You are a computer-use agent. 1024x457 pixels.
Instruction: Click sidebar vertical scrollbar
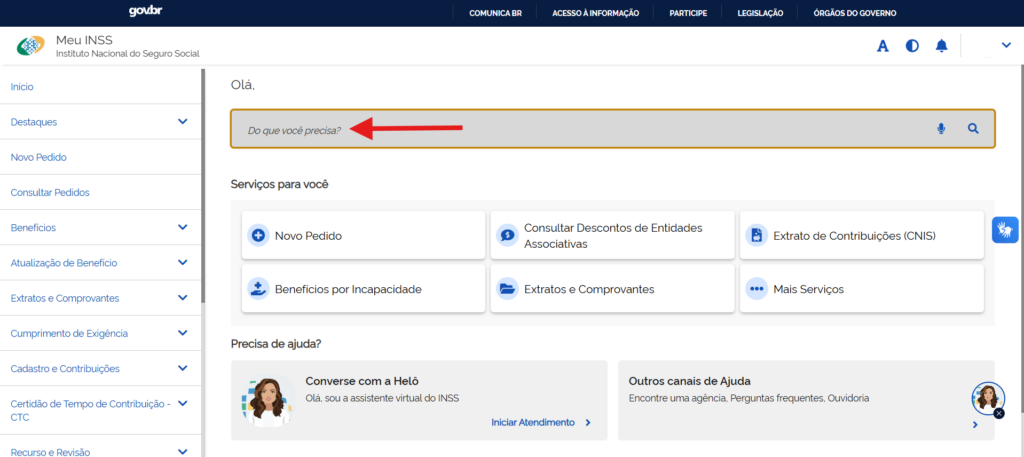click(x=203, y=186)
